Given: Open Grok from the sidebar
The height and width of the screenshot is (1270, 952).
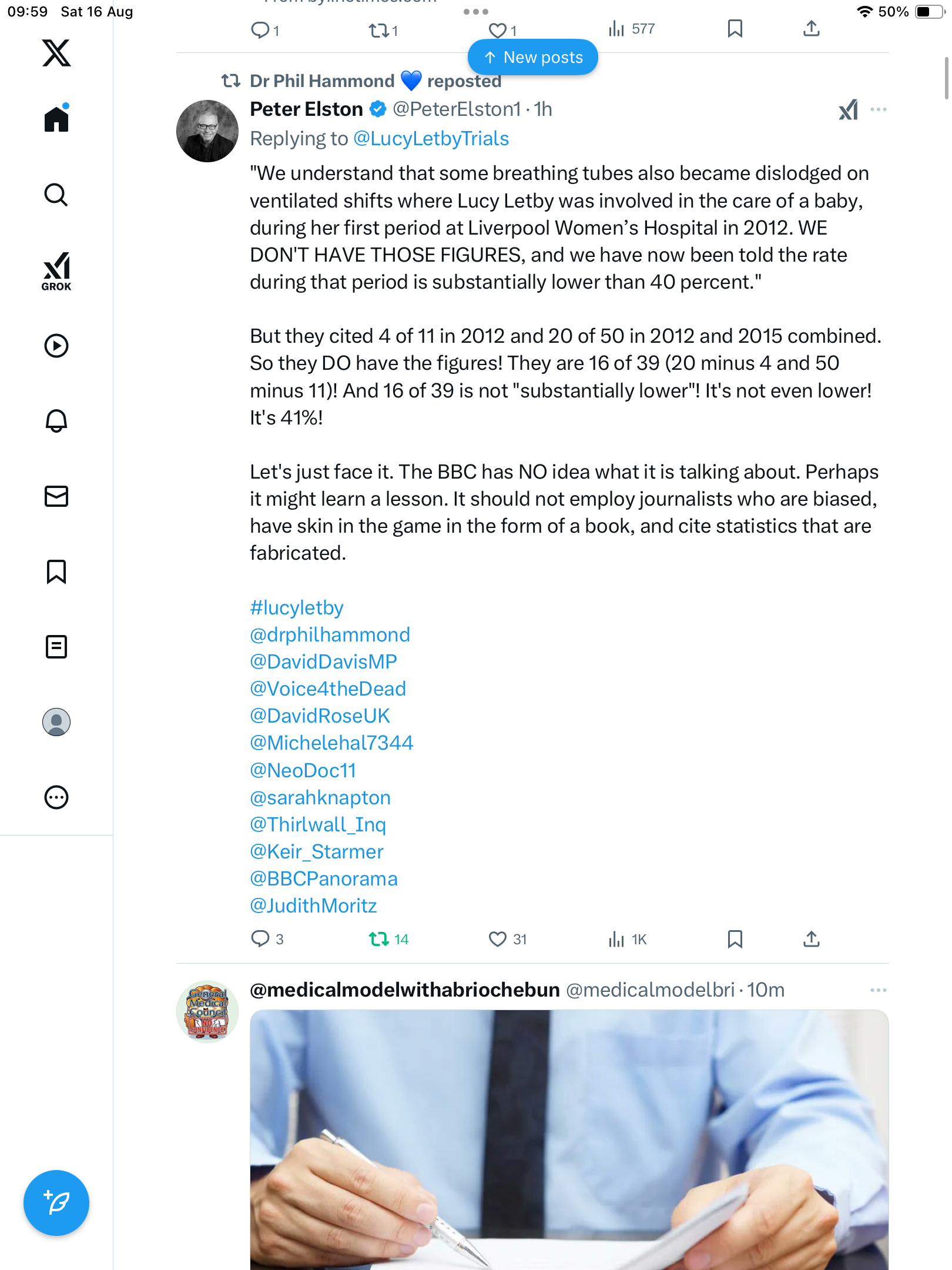Looking at the screenshot, I should click(56, 271).
